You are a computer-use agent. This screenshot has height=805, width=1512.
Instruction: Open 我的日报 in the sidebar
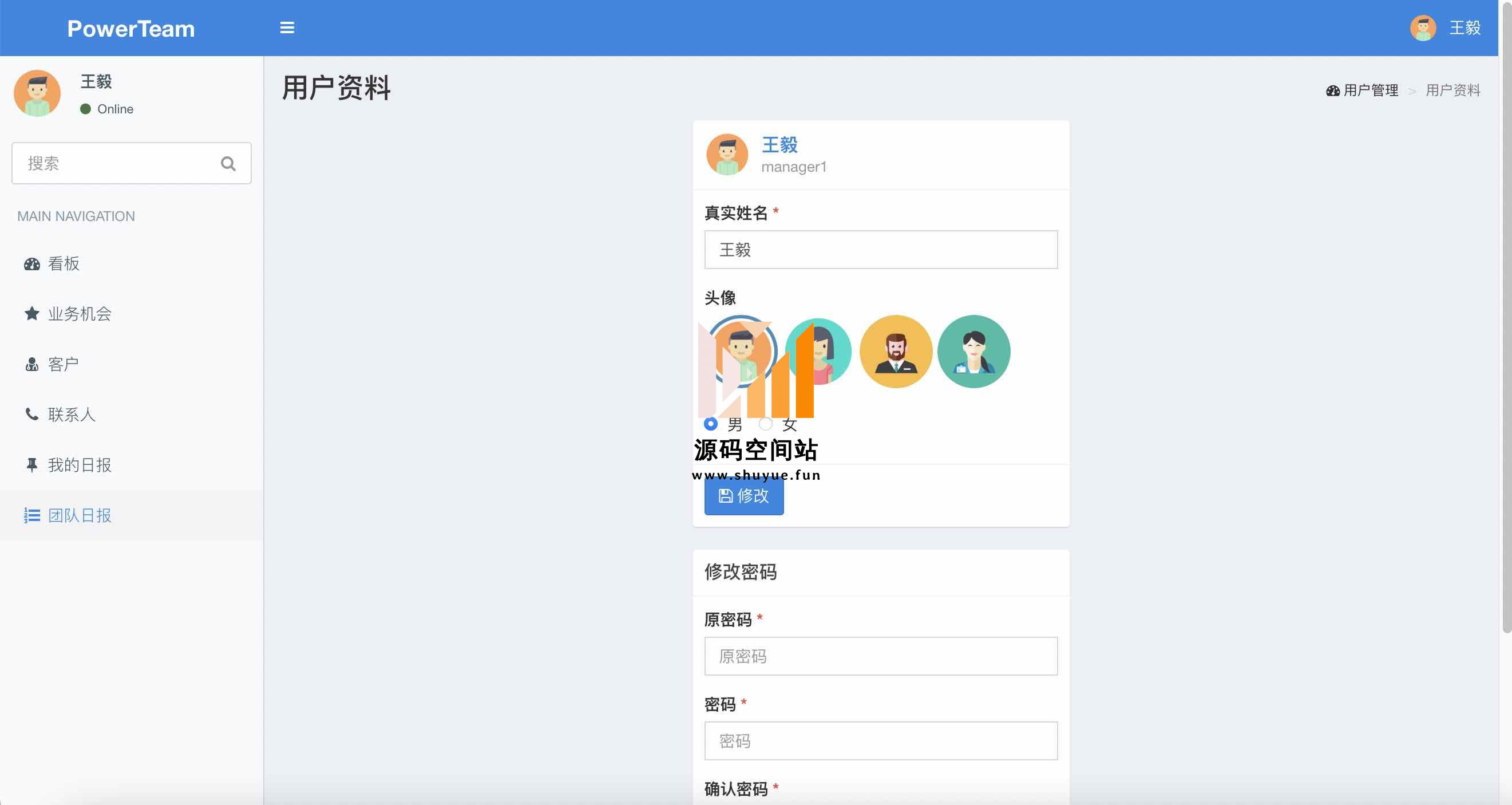tap(132, 465)
